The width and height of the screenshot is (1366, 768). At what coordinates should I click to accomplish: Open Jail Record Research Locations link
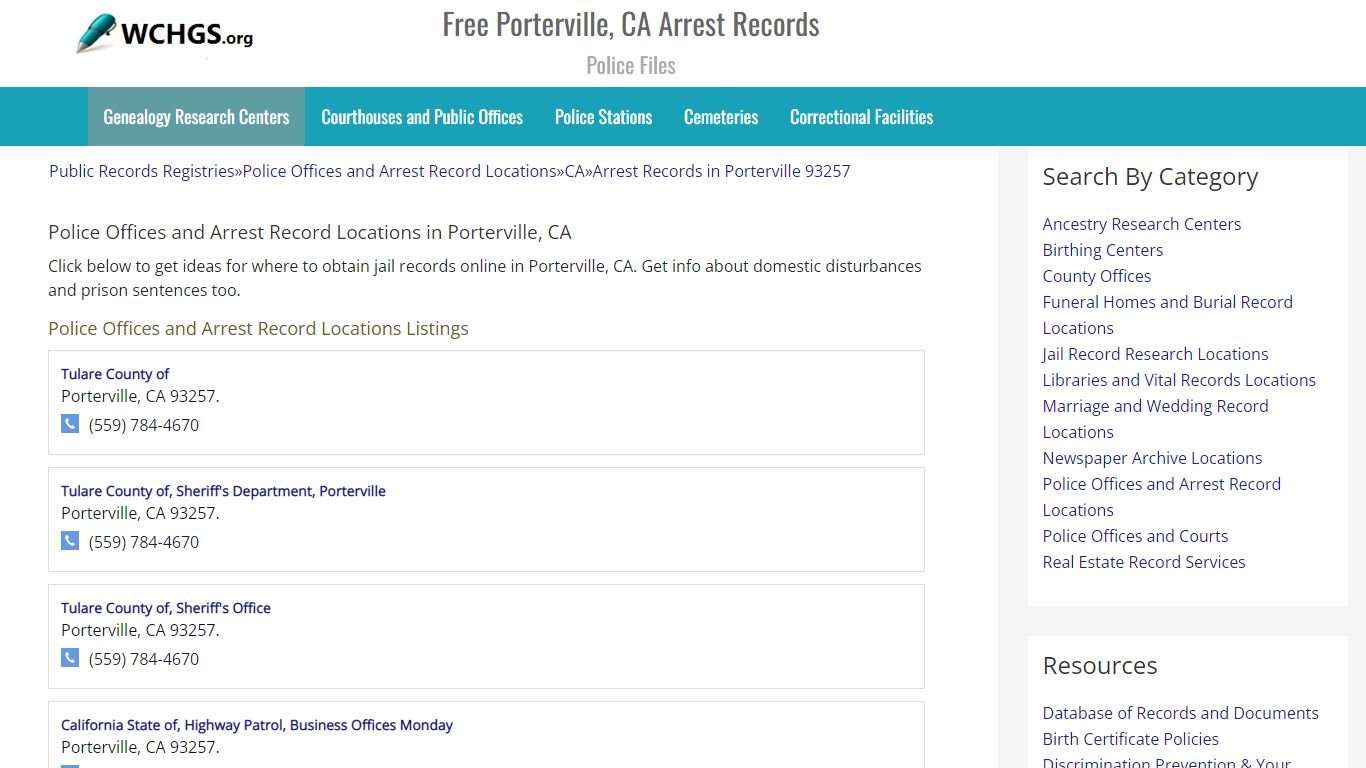(1155, 354)
